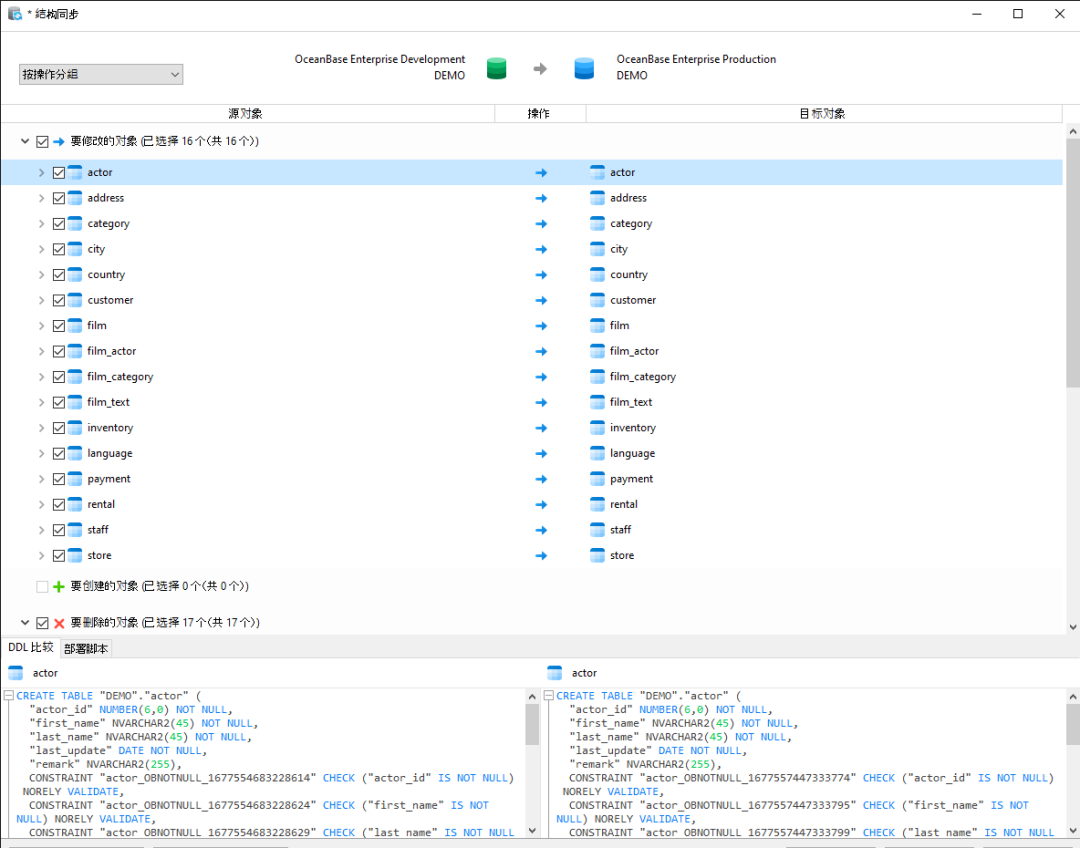This screenshot has height=848, width=1080.
Task: Expand the film_actor row details
Action: tap(41, 351)
